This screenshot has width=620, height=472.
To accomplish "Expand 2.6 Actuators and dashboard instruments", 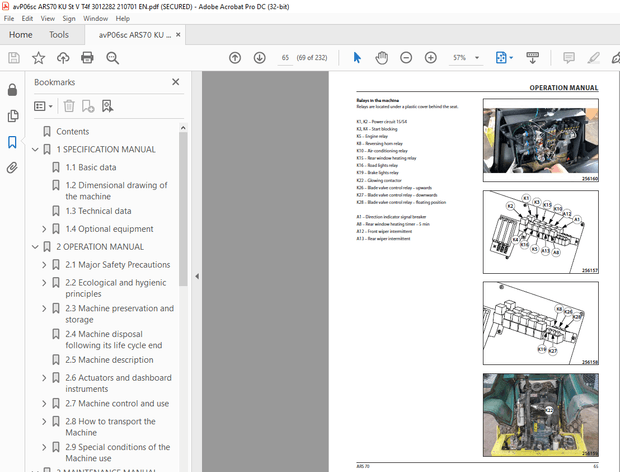I will coord(44,378).
